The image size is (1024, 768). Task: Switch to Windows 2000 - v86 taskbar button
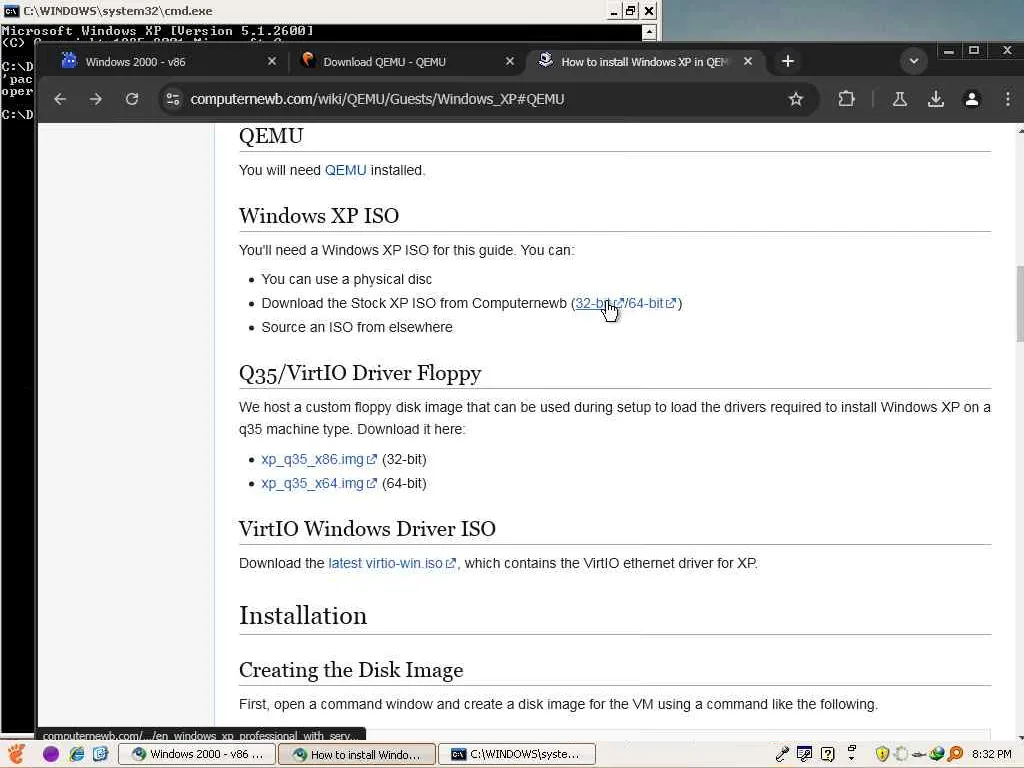tap(198, 754)
